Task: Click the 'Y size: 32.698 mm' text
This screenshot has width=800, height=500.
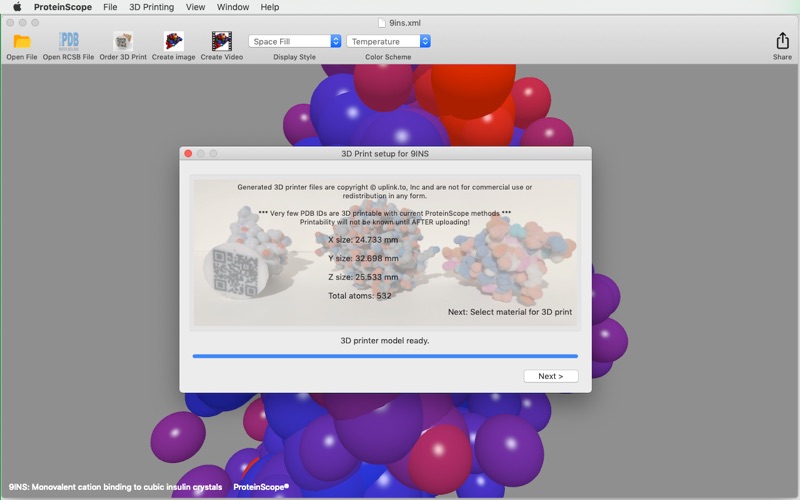Action: [363, 258]
